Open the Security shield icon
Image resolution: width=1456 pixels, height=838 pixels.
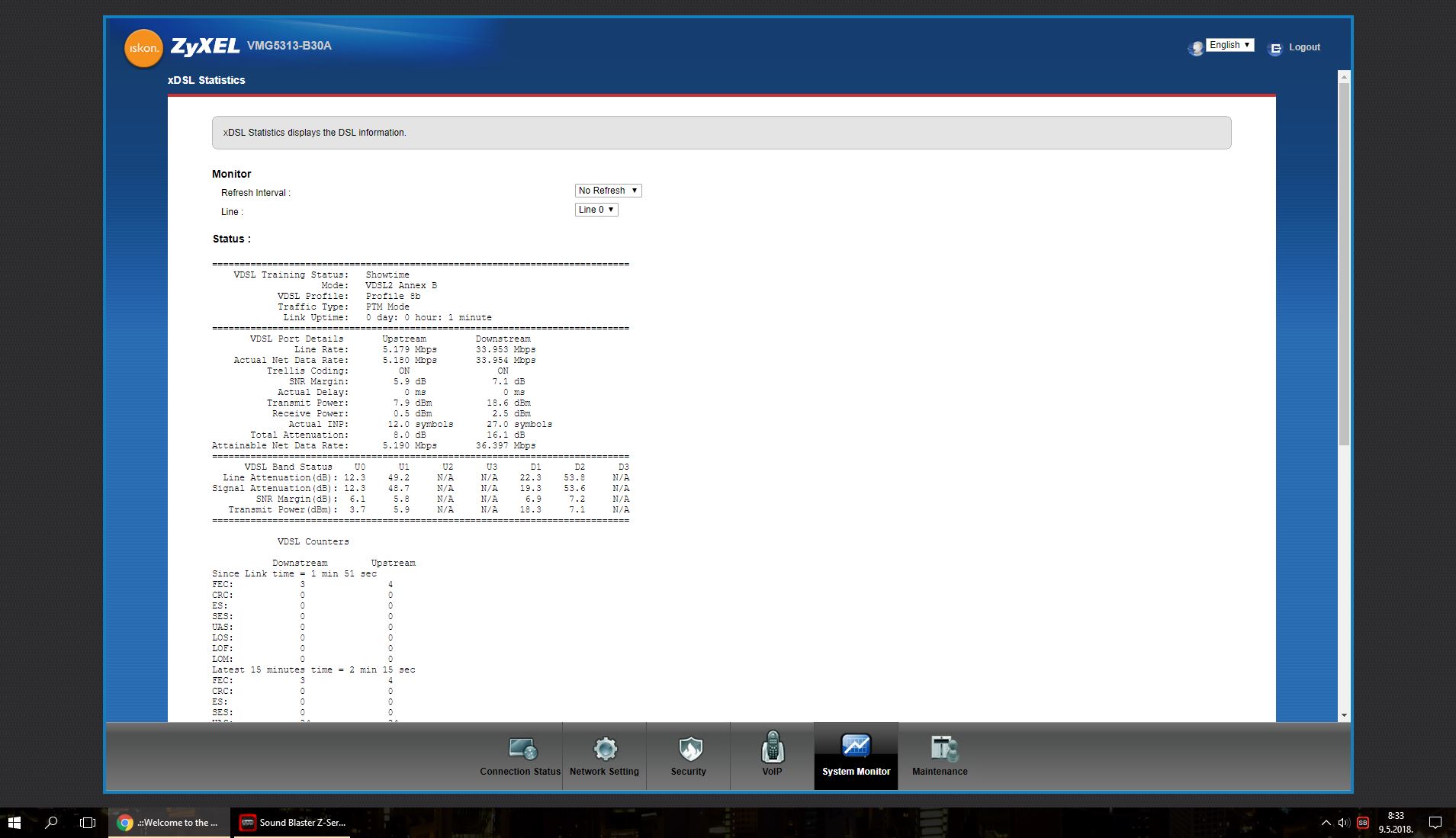689,749
